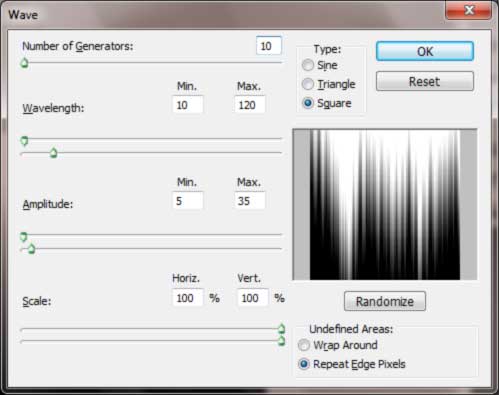Click Randomize to generate new wave
The height and width of the screenshot is (395, 499).
pos(385,301)
